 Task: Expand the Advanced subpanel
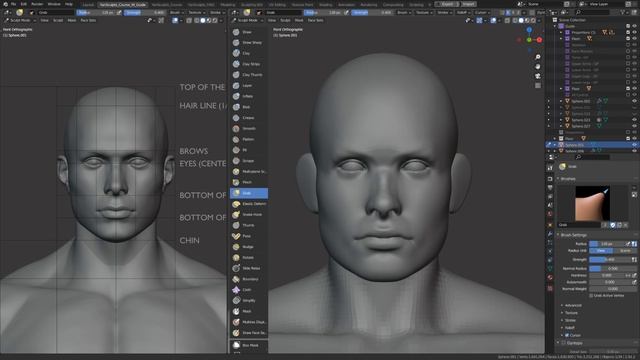click(573, 305)
